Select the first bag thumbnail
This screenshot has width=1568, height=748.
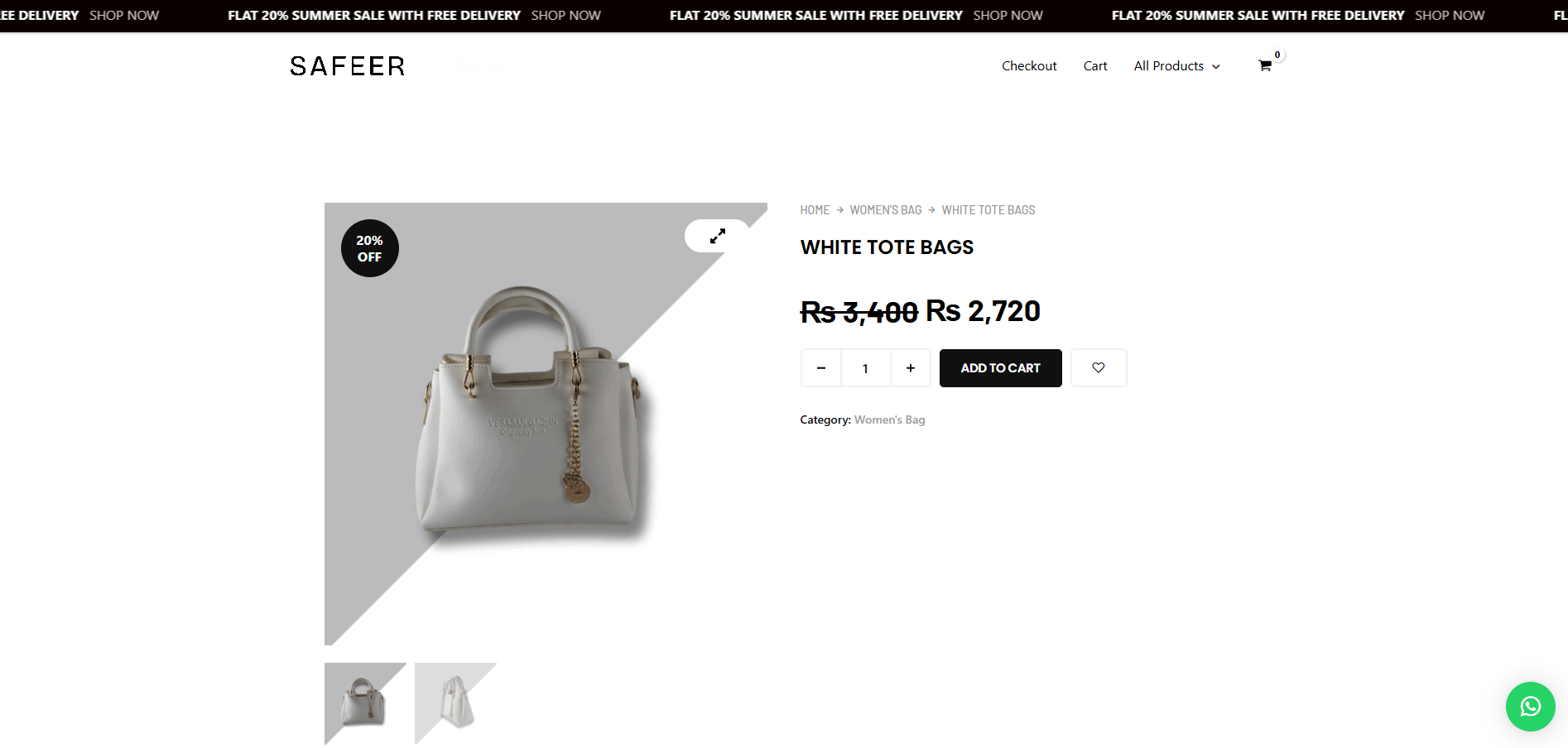click(365, 703)
